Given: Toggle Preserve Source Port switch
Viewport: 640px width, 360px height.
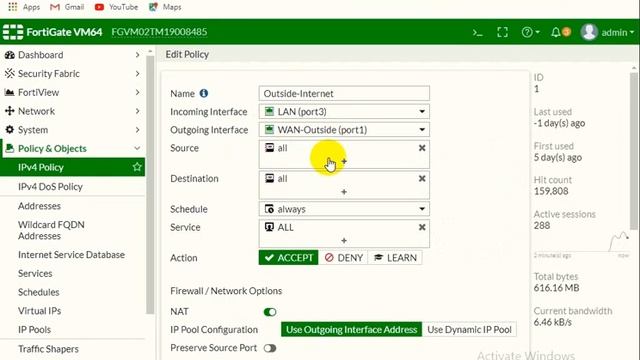Looking at the screenshot, I should click(x=270, y=348).
